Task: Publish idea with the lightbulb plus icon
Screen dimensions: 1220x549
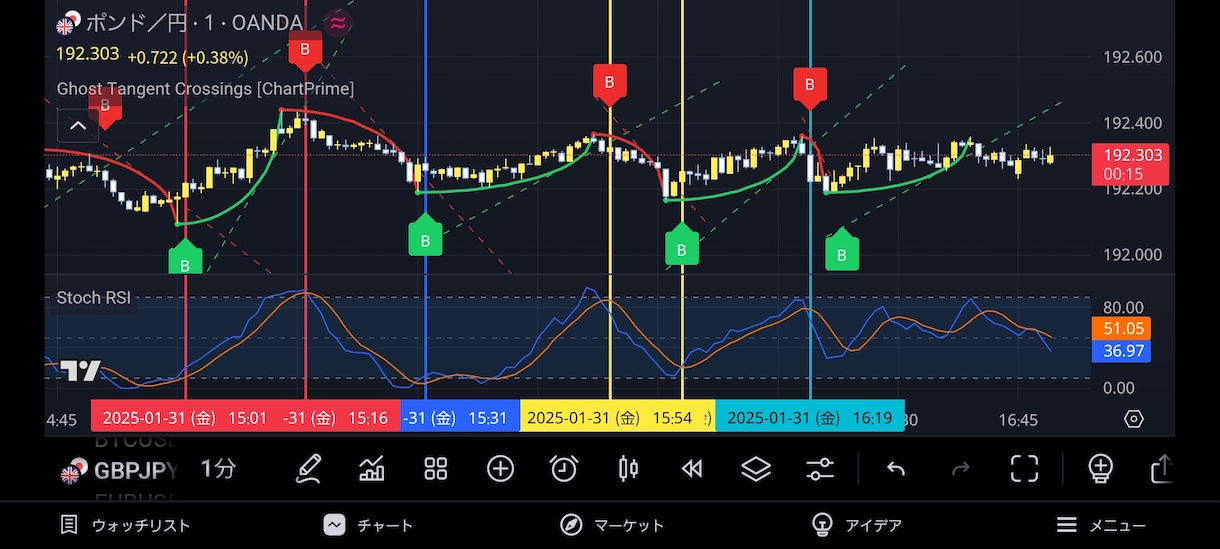Action: pyautogui.click(x=1100, y=468)
